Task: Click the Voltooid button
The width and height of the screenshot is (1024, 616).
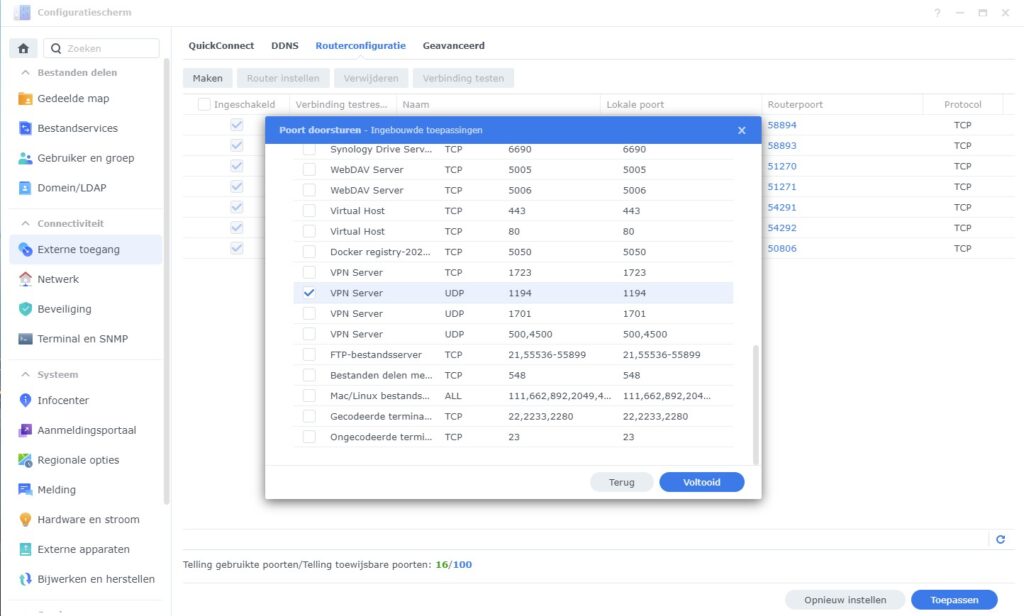Action: point(702,482)
